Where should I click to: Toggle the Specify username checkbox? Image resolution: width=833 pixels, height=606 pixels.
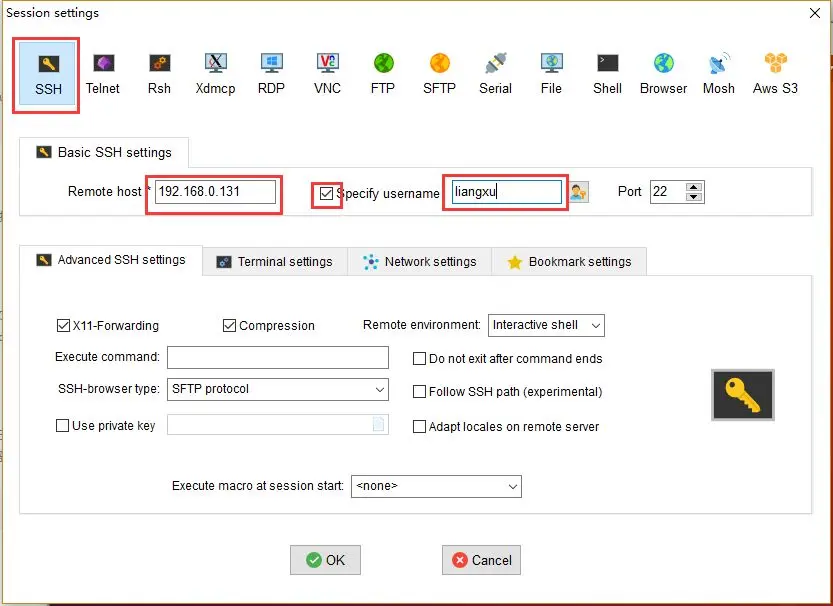click(326, 193)
